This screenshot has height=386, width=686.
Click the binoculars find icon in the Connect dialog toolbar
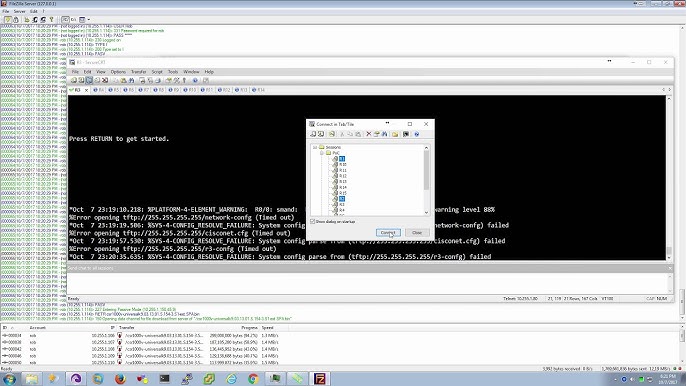(x=385, y=134)
